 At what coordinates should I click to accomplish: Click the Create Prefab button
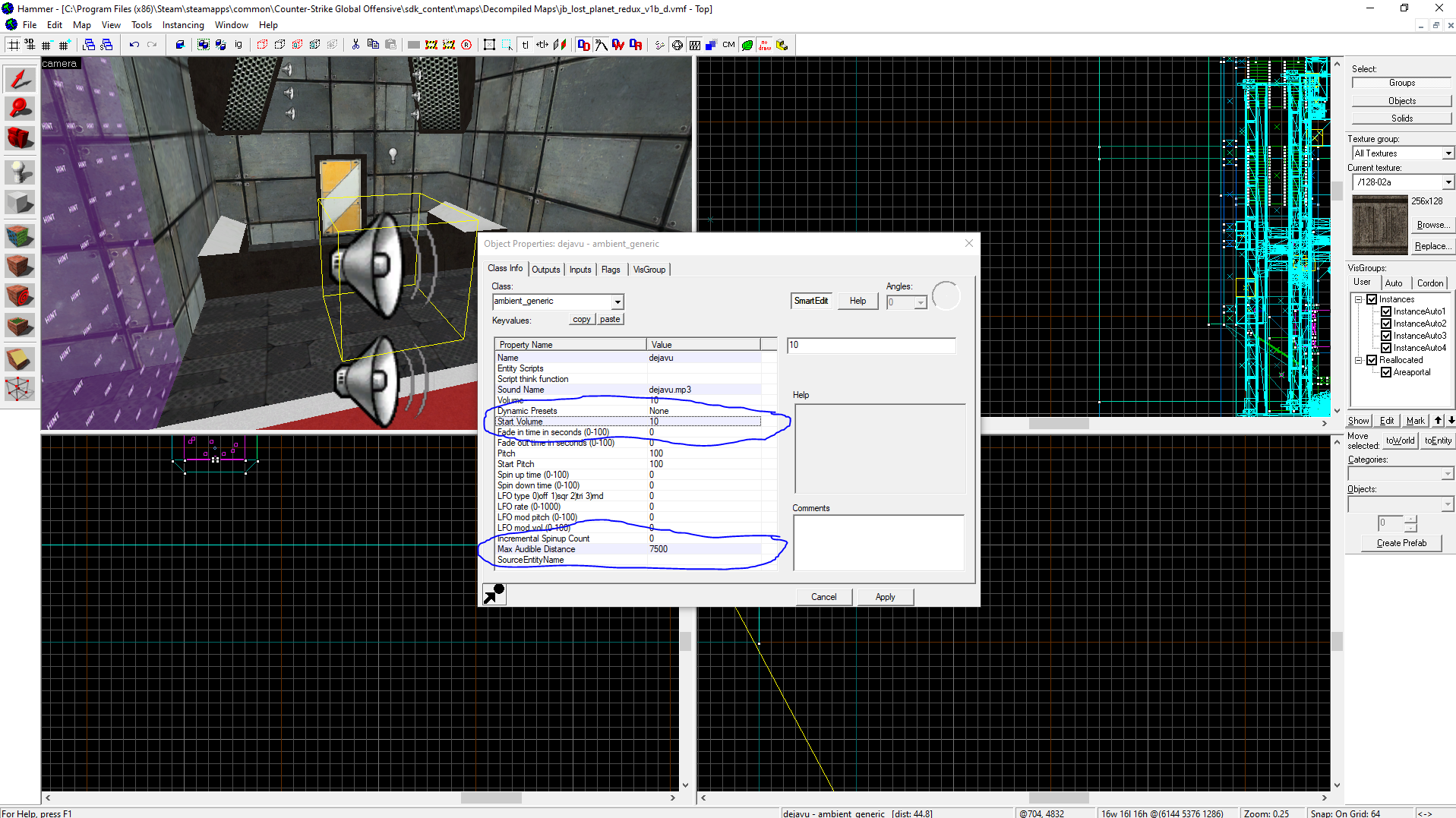pyautogui.click(x=1401, y=543)
